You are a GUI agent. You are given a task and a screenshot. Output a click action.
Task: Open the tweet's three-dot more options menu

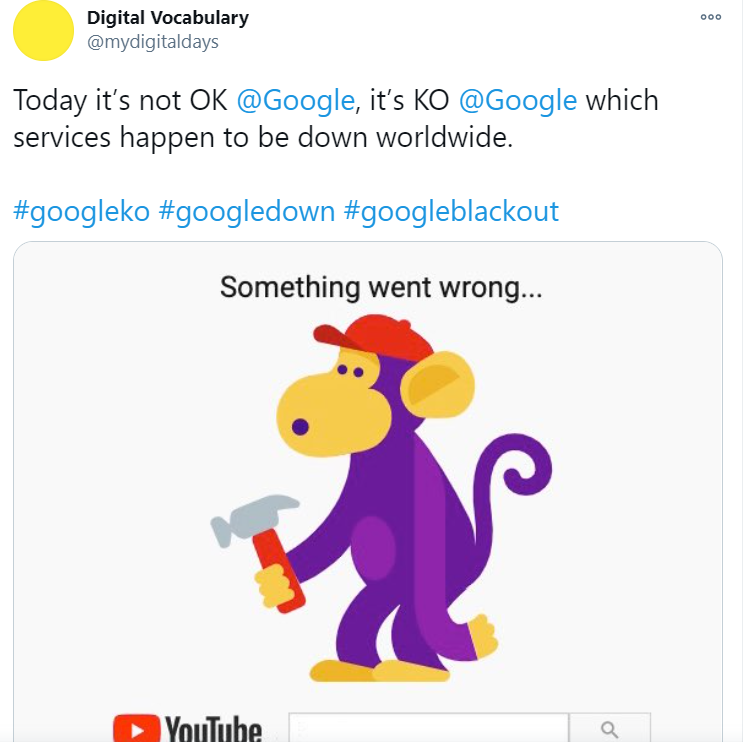pos(711,17)
